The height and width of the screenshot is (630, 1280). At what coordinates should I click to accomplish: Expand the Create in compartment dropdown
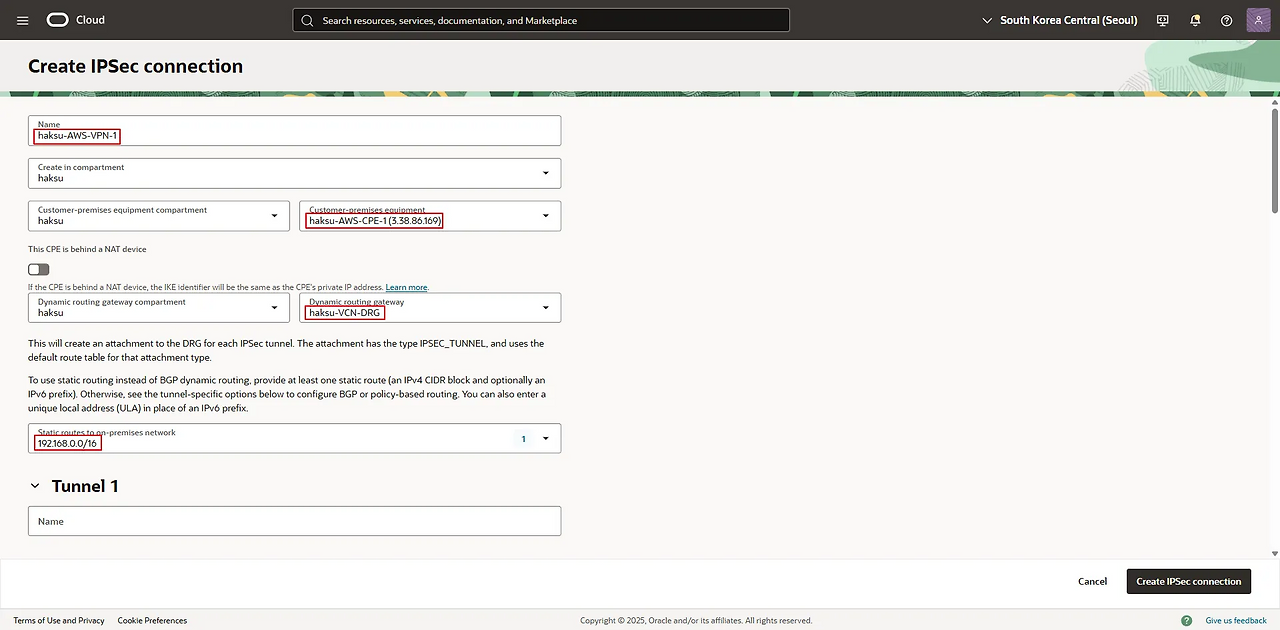[545, 173]
